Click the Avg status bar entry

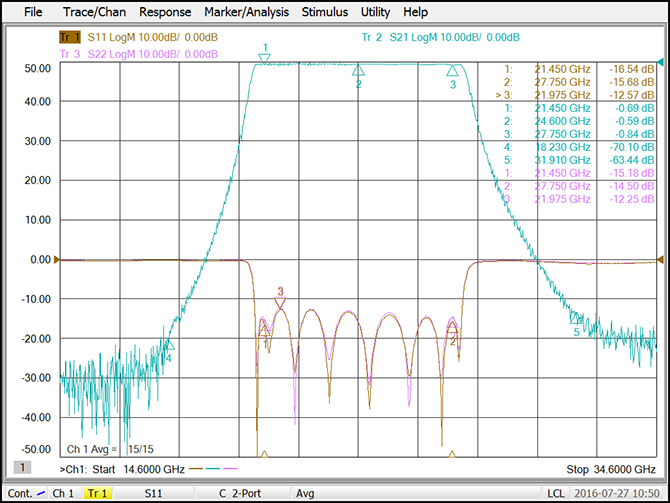coord(305,493)
